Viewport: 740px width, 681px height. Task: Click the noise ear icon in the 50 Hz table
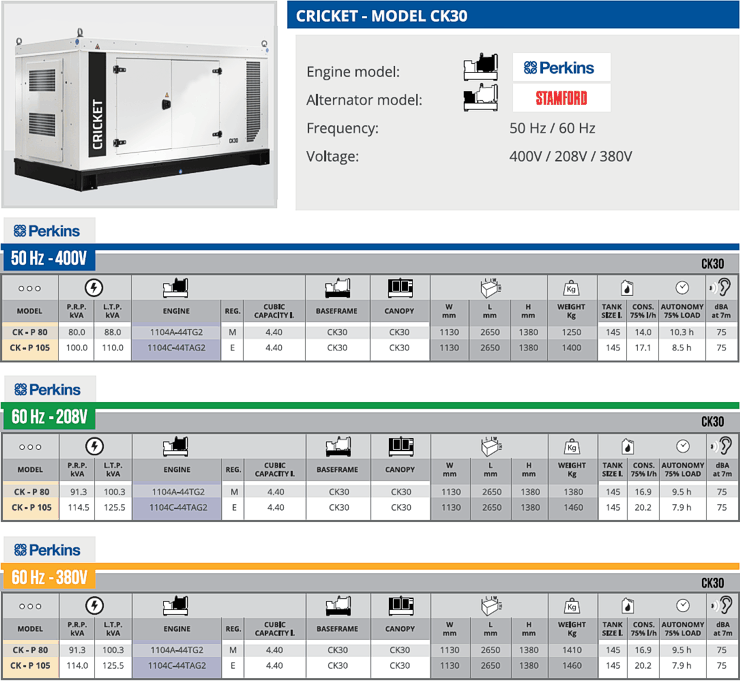pyautogui.click(x=721, y=286)
